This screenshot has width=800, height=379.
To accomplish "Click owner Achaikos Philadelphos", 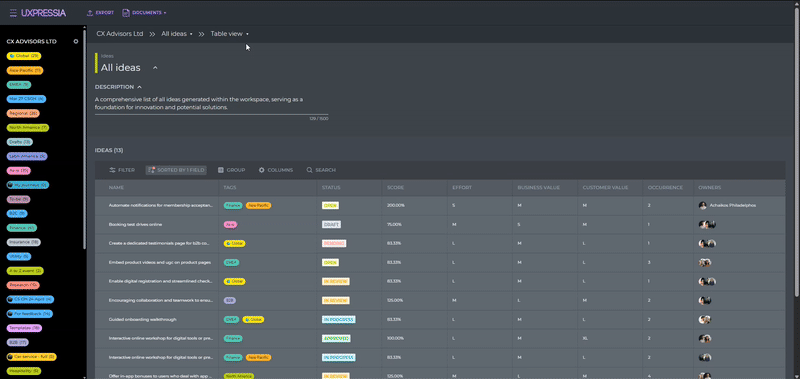I will (727, 205).
